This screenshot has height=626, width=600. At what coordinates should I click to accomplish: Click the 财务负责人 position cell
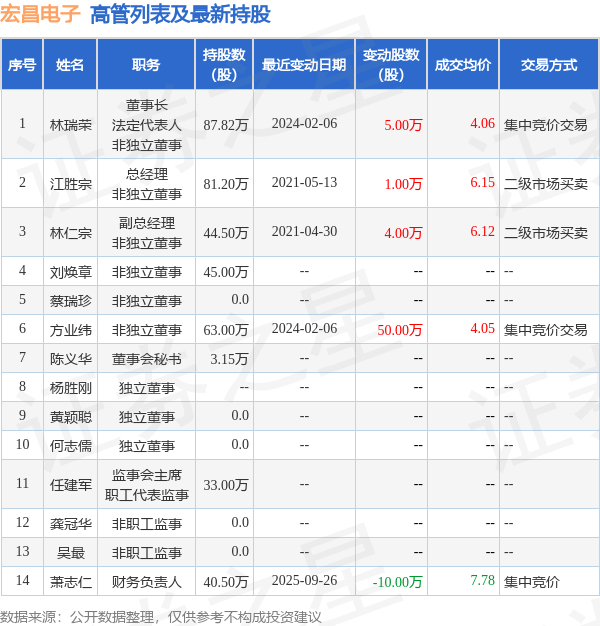tap(147, 582)
